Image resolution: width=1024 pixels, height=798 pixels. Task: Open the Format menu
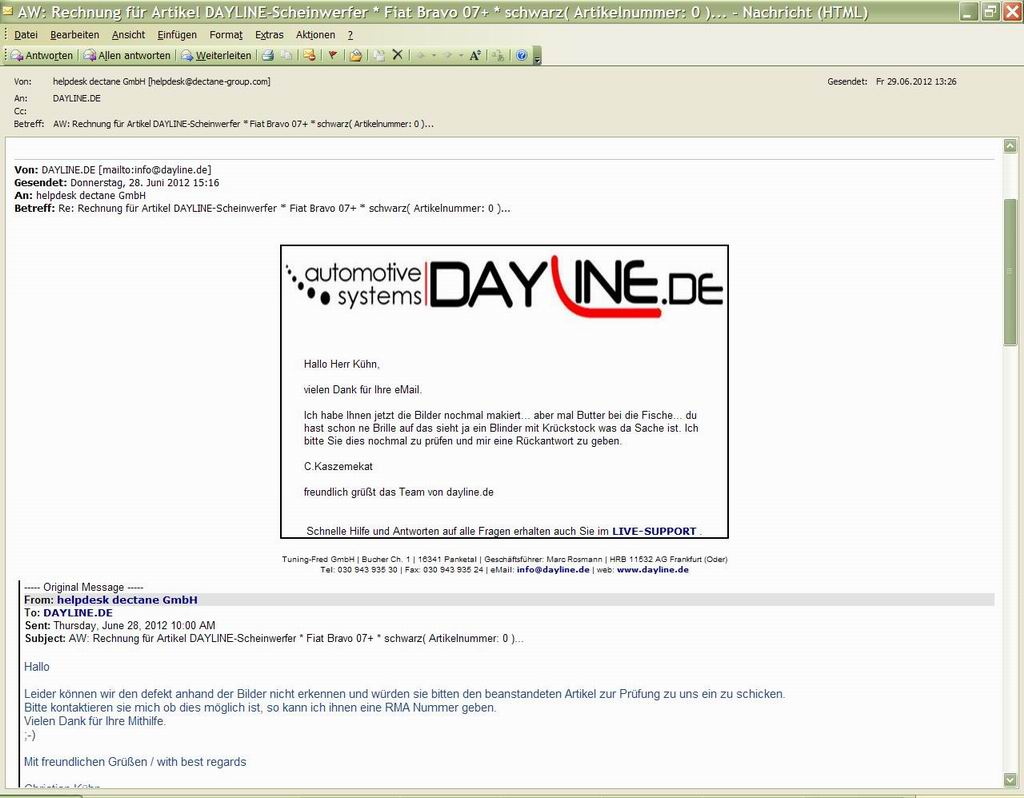coord(226,34)
